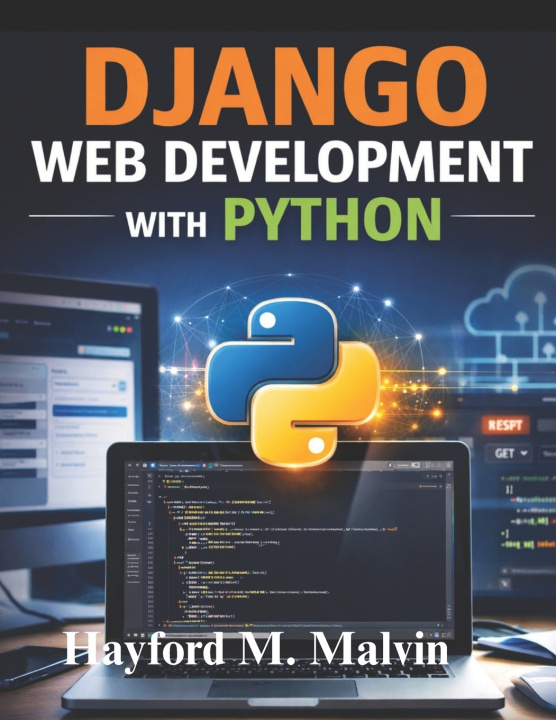Viewport: 556px width, 720px height.
Task: Click the green PYTHON word
Action: point(332,219)
